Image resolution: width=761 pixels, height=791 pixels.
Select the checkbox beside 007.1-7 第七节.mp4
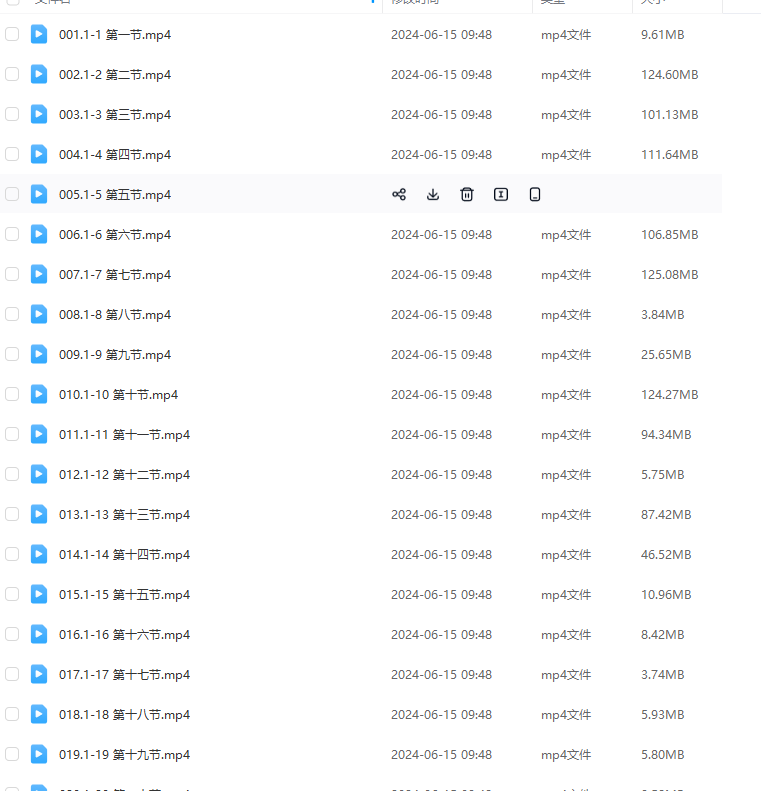click(12, 275)
